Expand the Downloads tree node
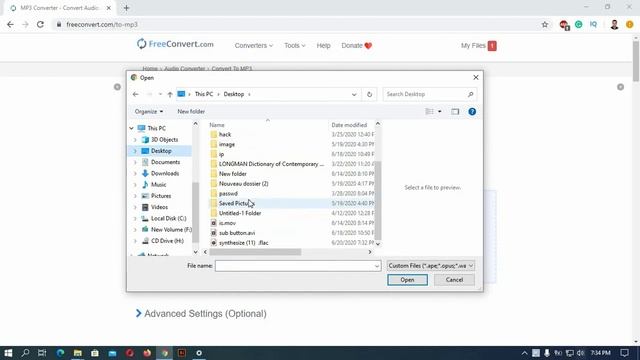The image size is (640, 360). pos(135,173)
